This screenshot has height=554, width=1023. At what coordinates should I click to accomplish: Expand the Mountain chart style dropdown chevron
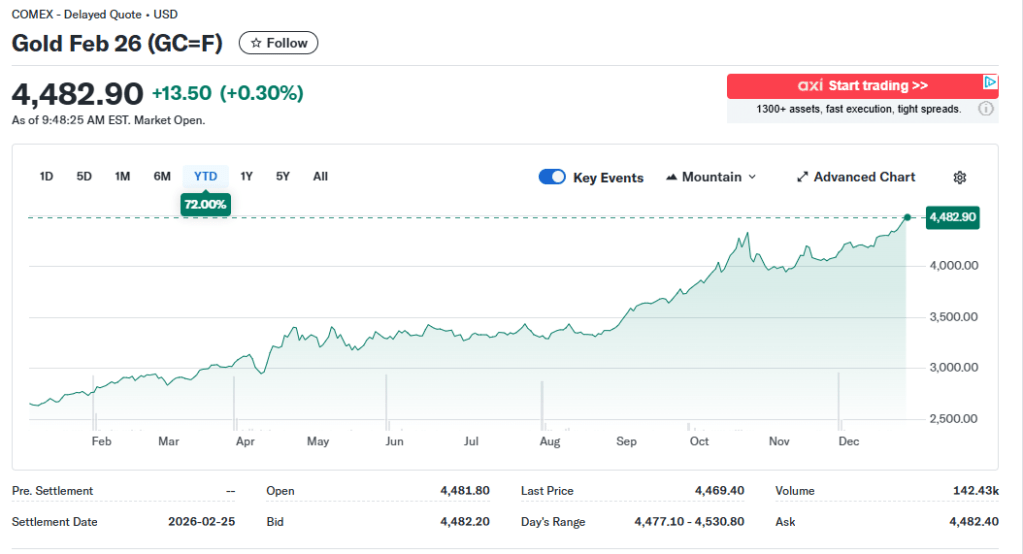pos(752,177)
